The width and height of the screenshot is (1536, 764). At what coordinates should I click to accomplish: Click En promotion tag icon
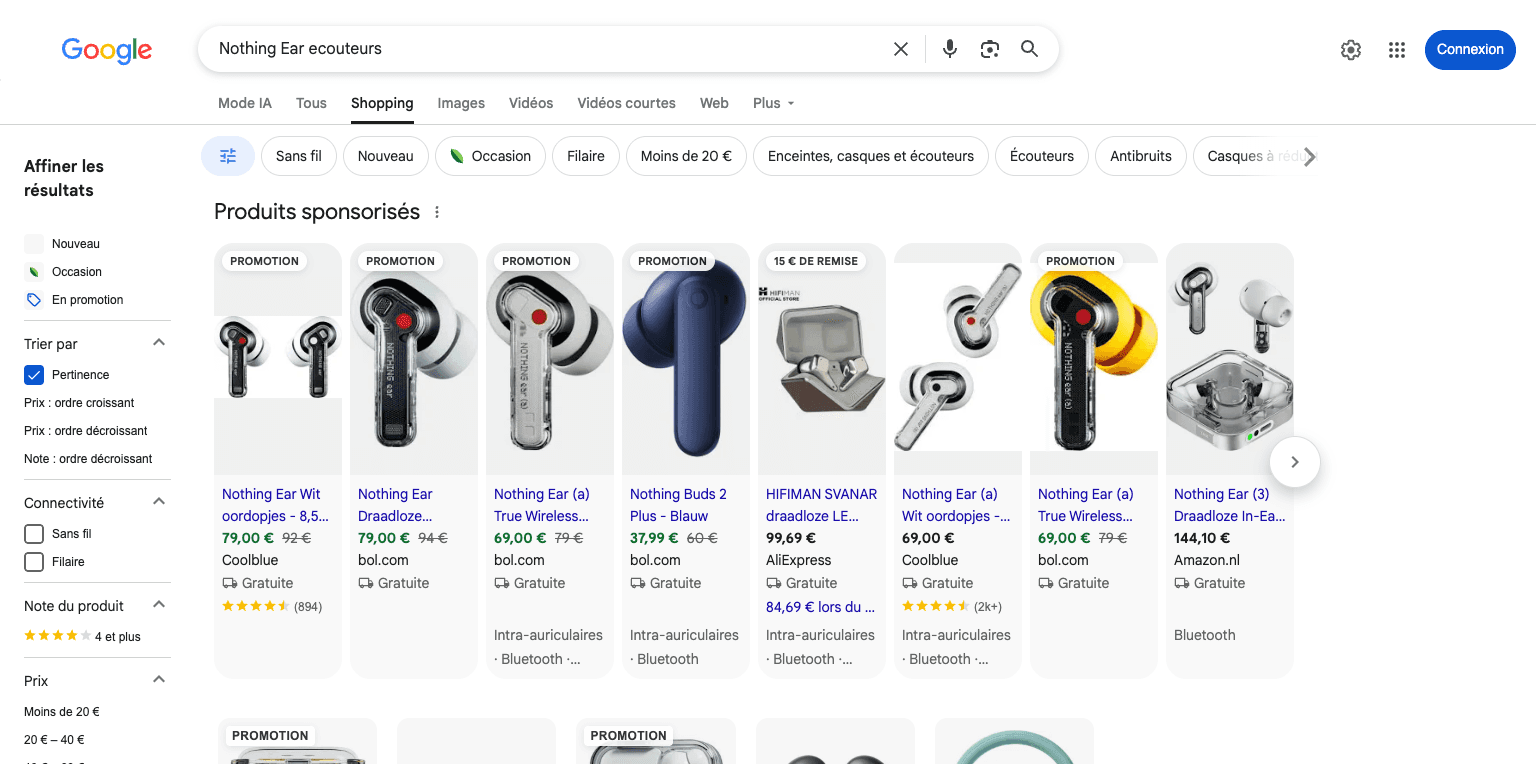click(x=34, y=300)
